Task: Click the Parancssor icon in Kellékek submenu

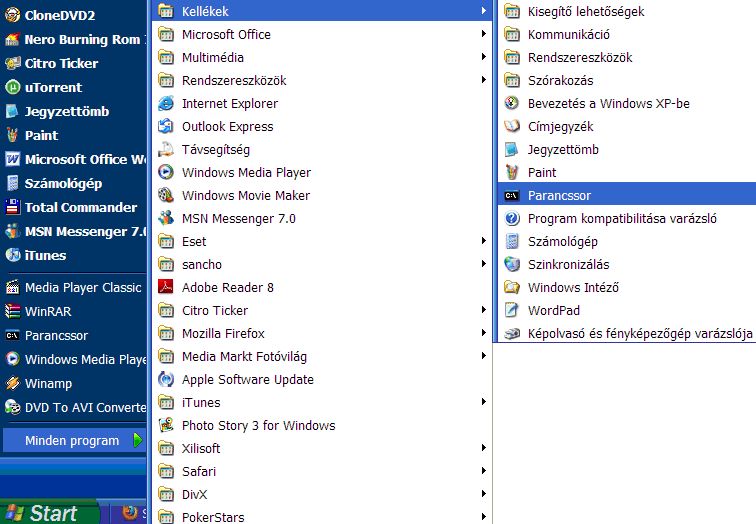Action: 512,195
